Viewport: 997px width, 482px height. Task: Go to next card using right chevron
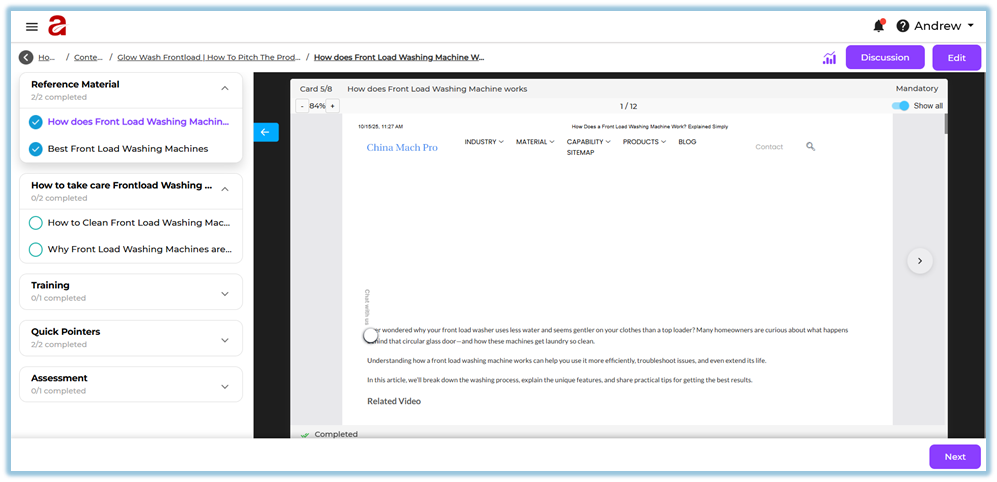click(x=919, y=261)
